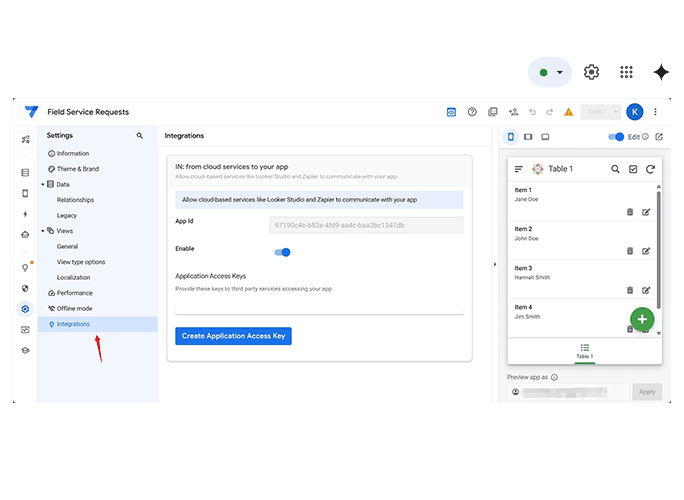Click the green add floating button
The width and height of the screenshot is (684, 500).
[x=642, y=319]
